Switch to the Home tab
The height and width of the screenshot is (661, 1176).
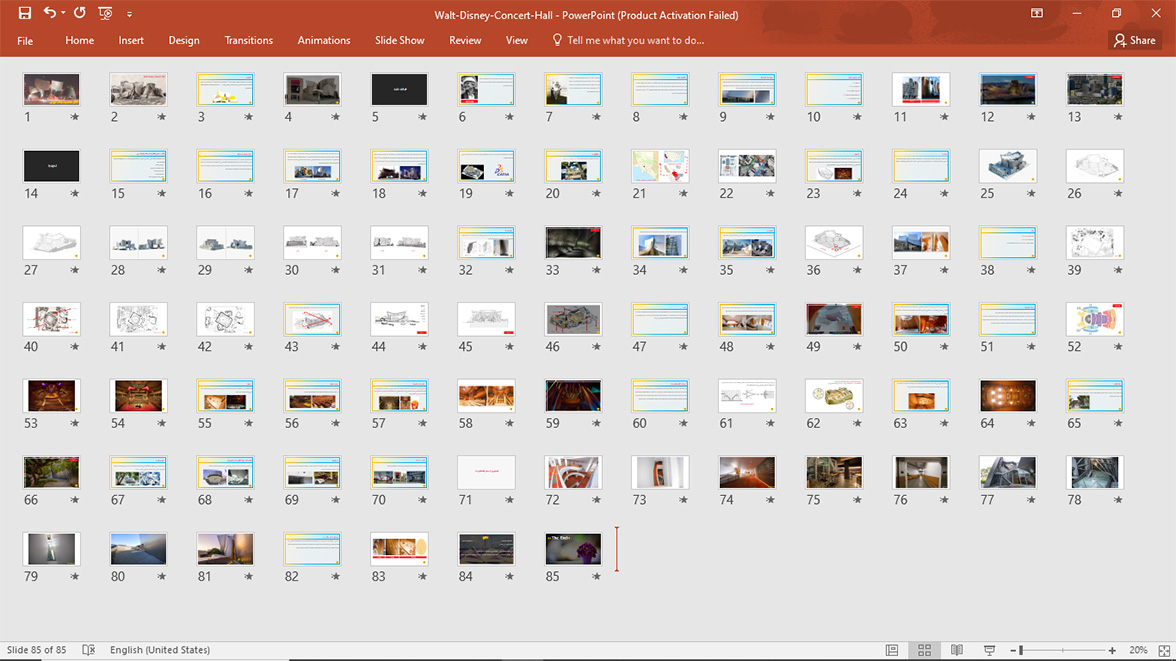[80, 41]
